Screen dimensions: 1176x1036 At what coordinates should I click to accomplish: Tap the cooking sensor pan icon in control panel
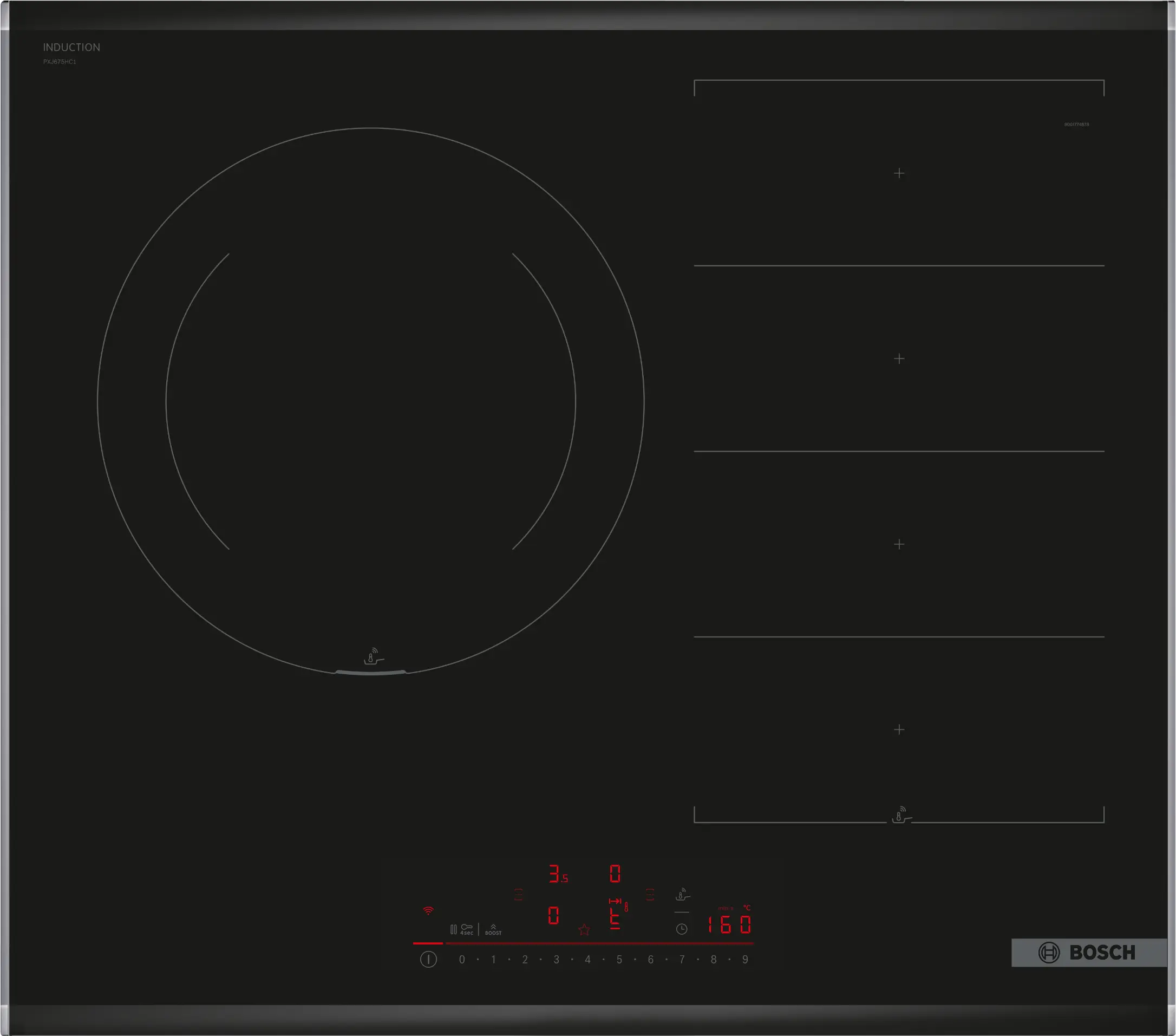(x=682, y=895)
